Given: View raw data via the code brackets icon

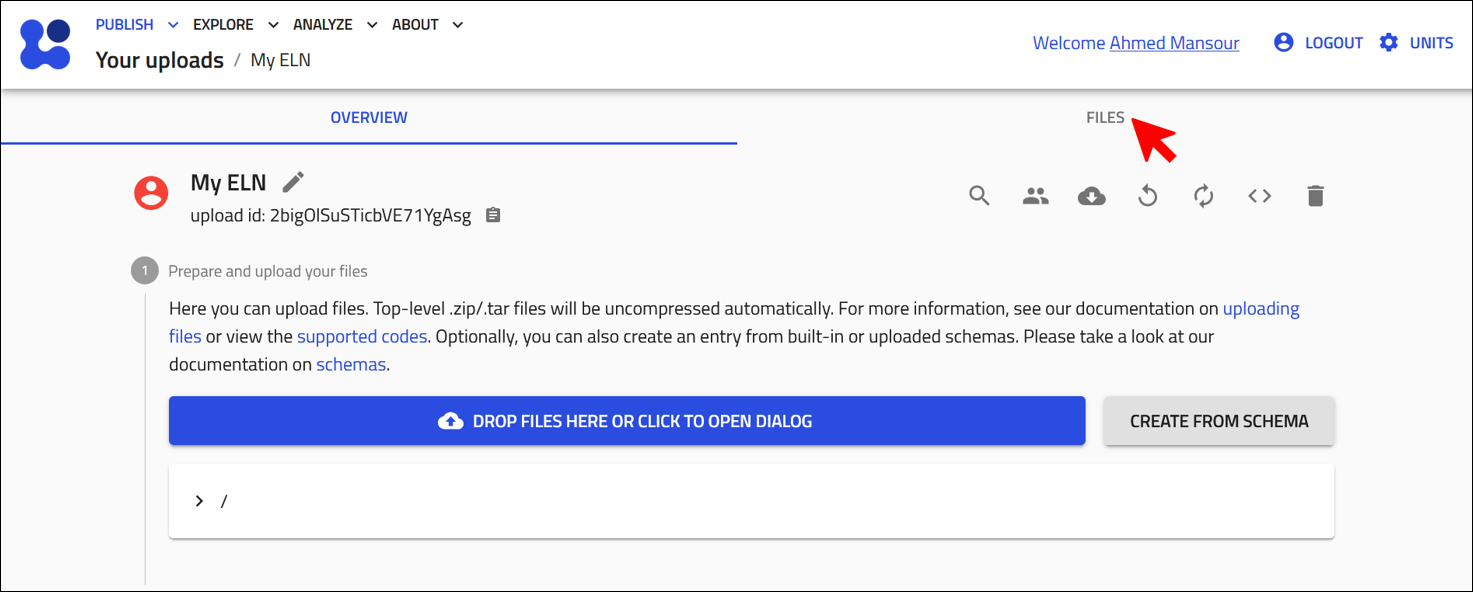Looking at the screenshot, I should 1259,196.
